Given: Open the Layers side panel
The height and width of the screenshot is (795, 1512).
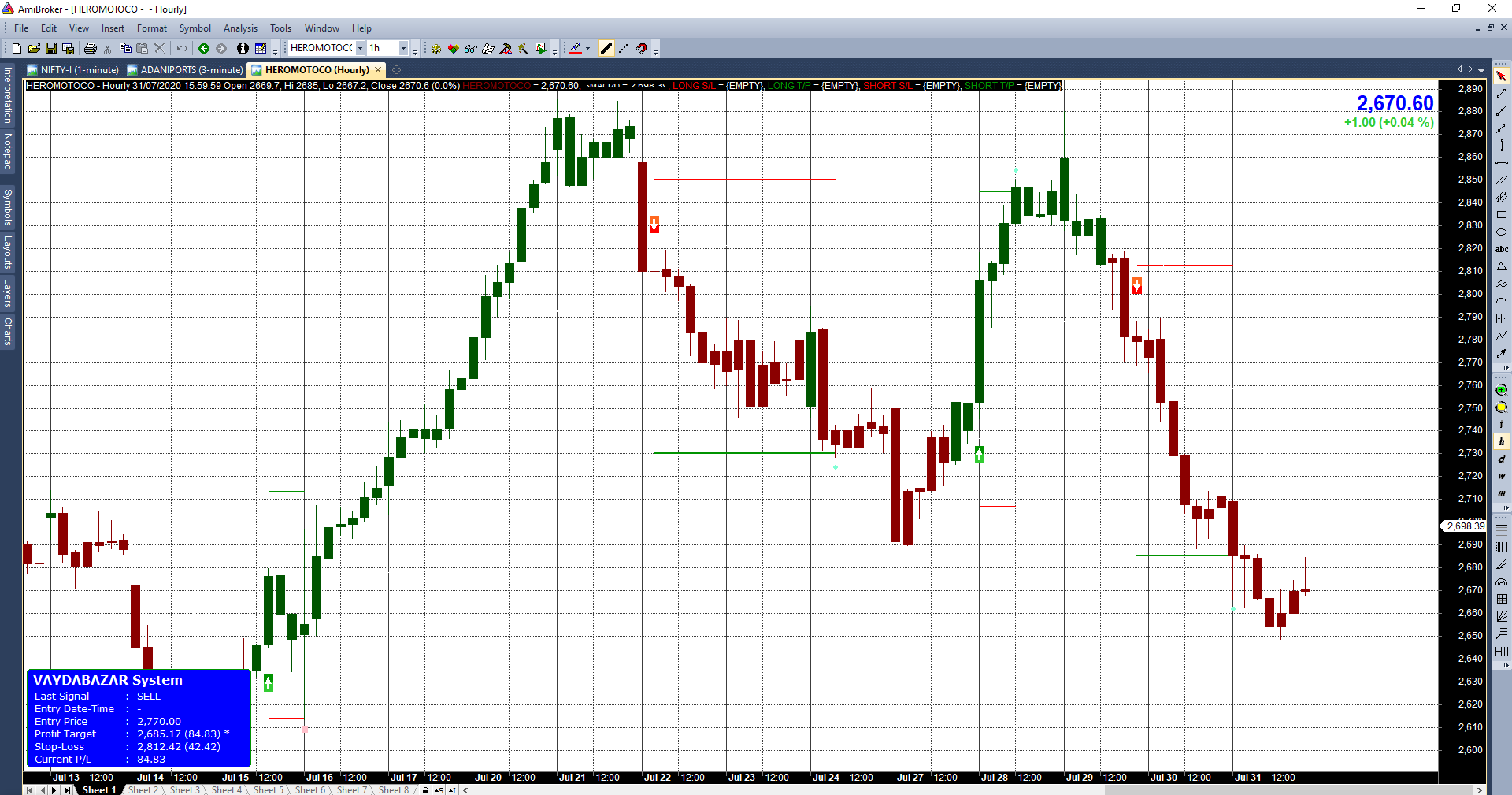Looking at the screenshot, I should [8, 293].
